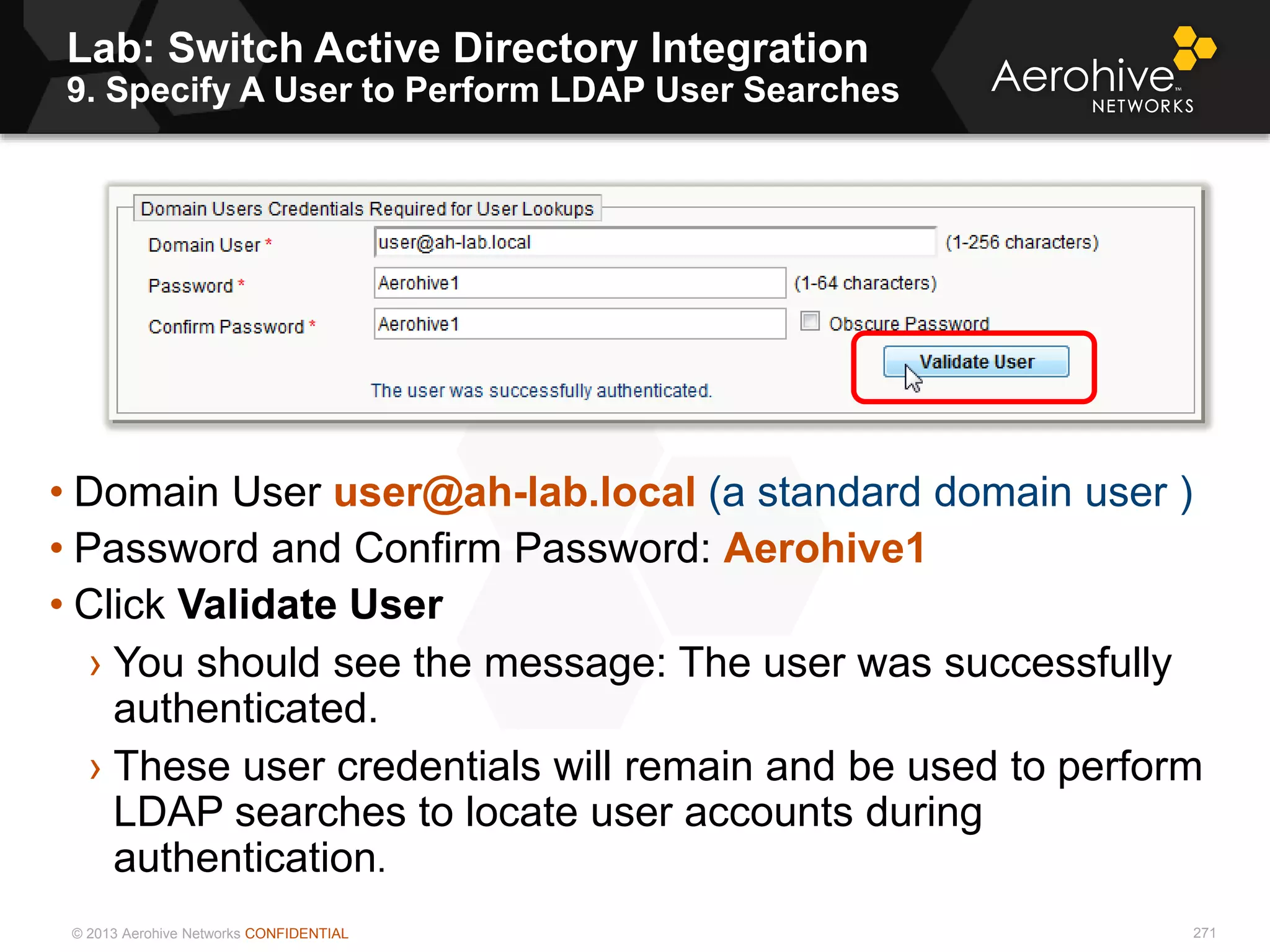Screen dimensions: 1270x952
Task: Click subtitle '9. Specify A User to Perform LDAP User Searches'
Action: point(483,90)
